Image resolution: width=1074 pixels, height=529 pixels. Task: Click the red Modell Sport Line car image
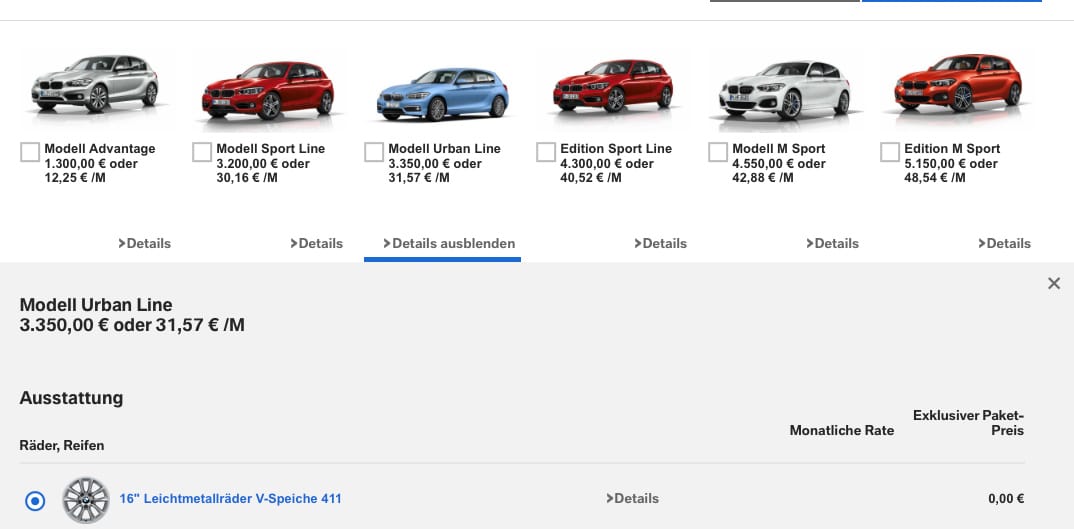[267, 90]
